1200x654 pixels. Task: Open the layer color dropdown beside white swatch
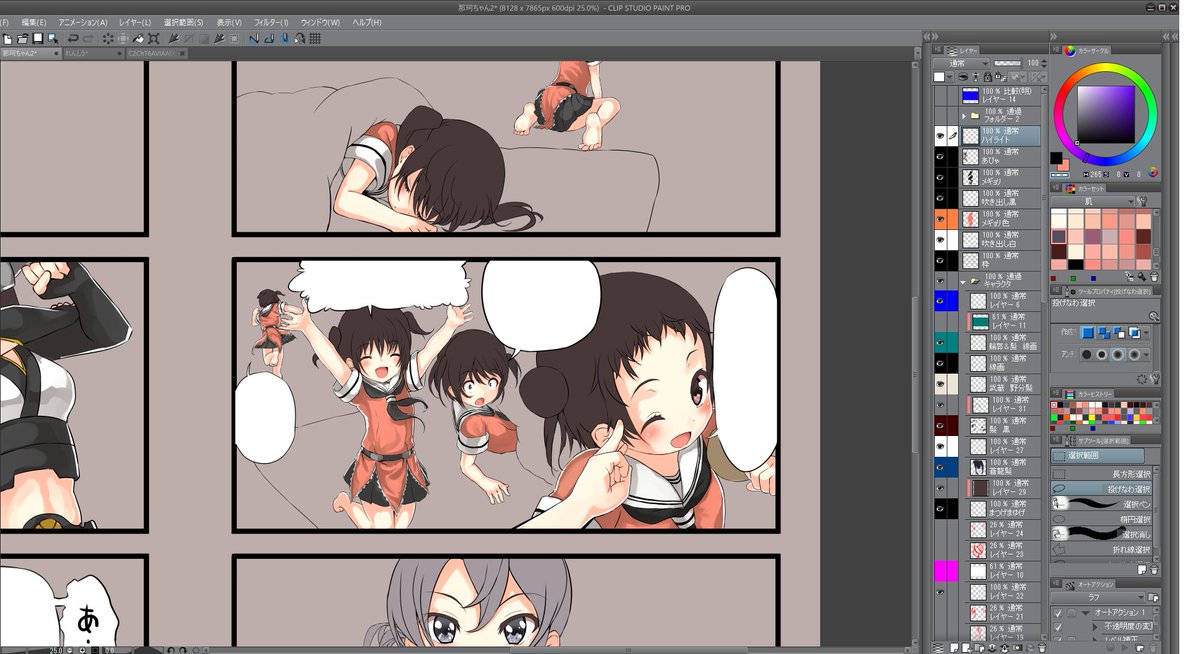(951, 76)
